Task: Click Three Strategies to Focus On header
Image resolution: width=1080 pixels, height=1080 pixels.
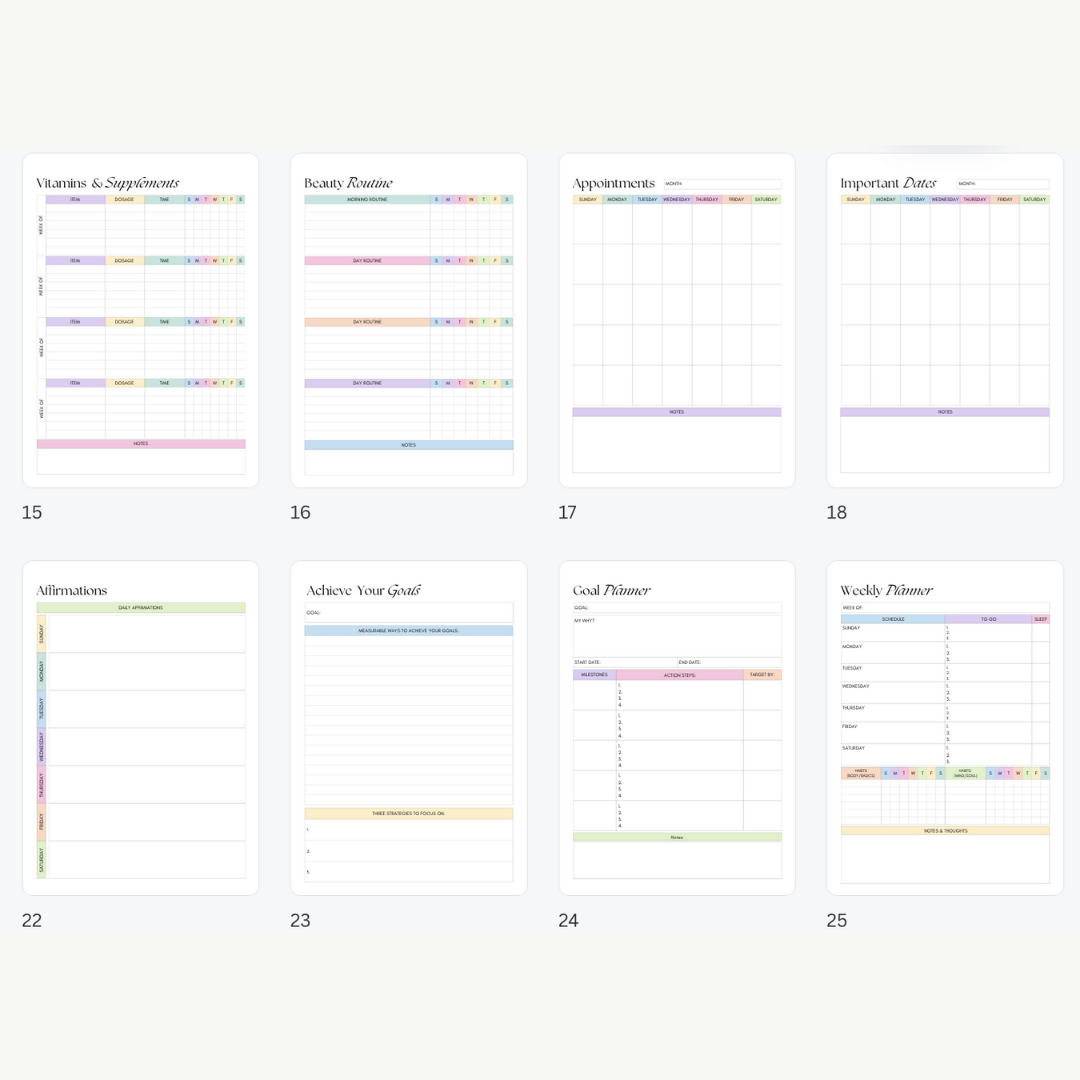Action: coord(408,814)
